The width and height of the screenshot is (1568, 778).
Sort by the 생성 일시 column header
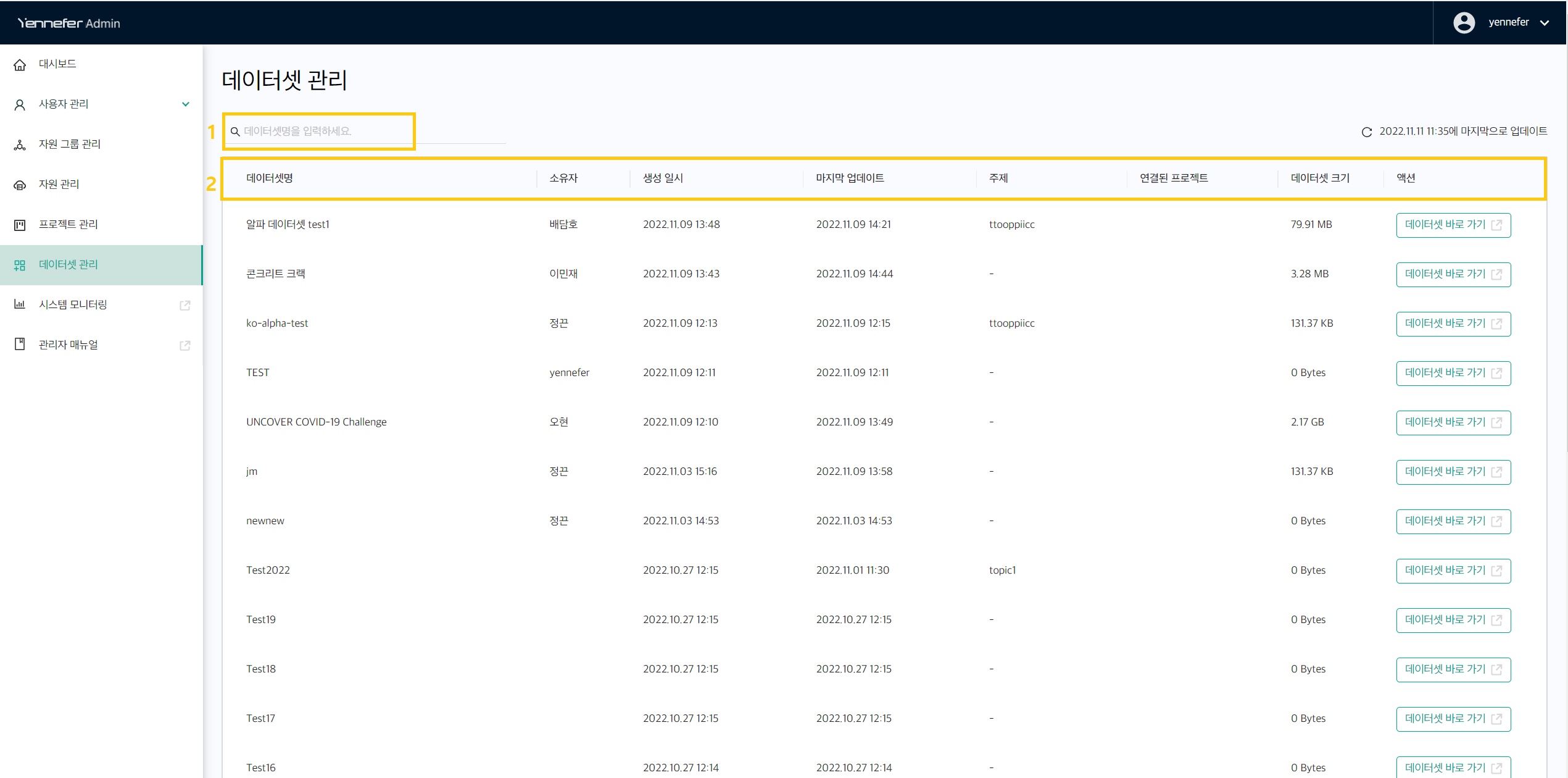[663, 178]
